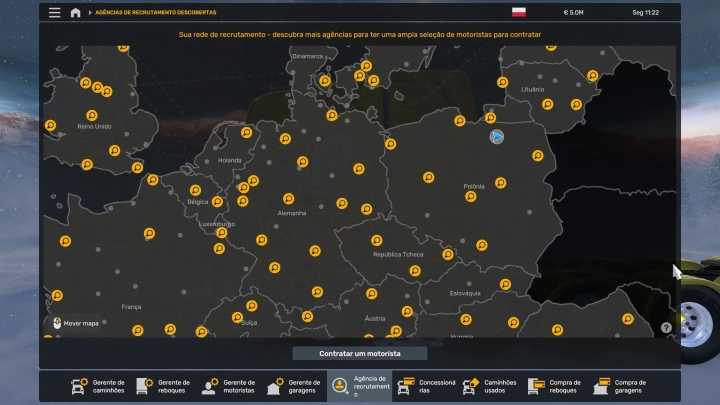Switch to Gerente de motoristas
The height and width of the screenshot is (405, 720).
(x=228, y=386)
